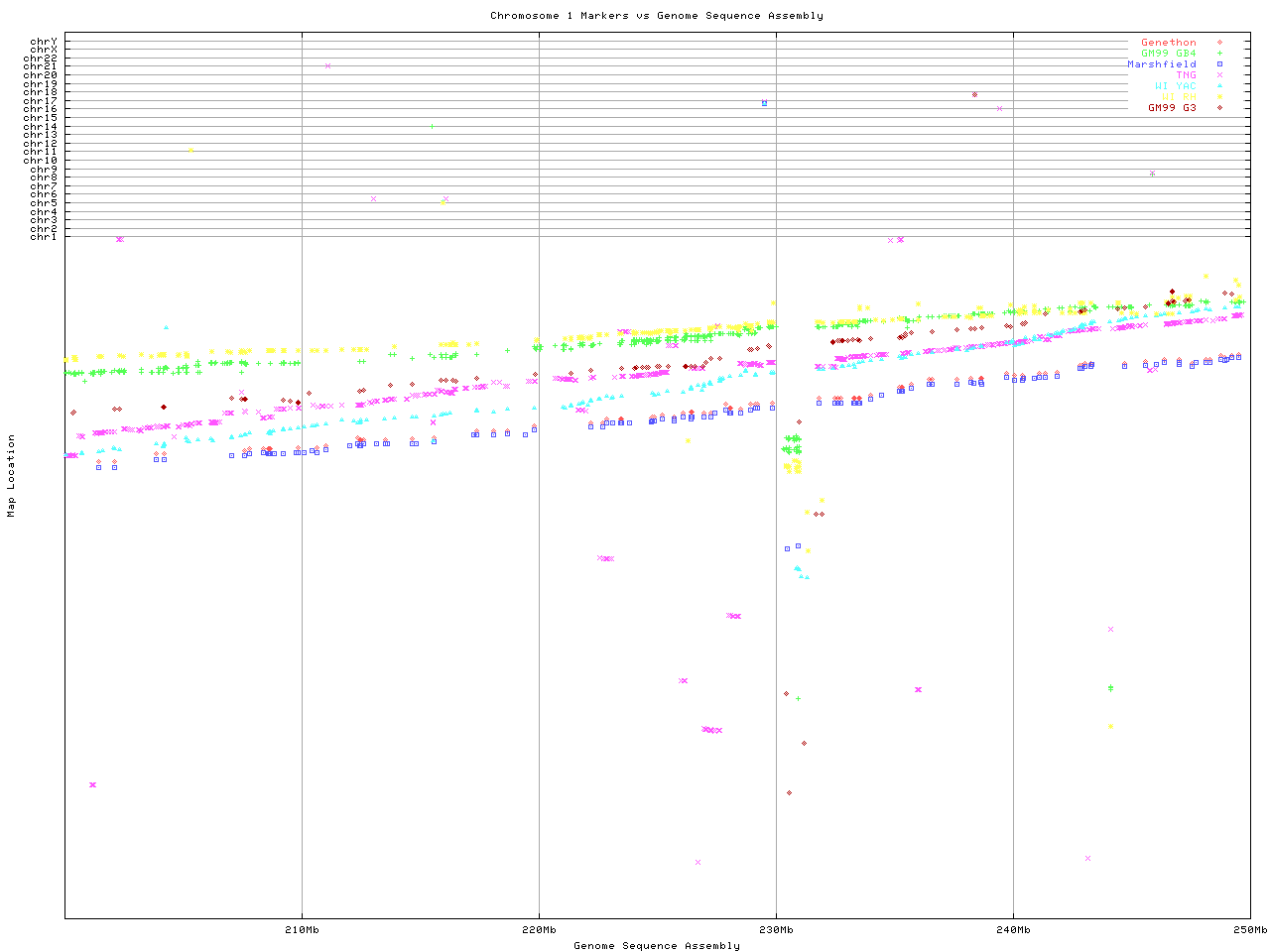Select the blue Marshfield square legend symbol
Viewport: 1270px width, 952px height.
pyautogui.click(x=1219, y=64)
